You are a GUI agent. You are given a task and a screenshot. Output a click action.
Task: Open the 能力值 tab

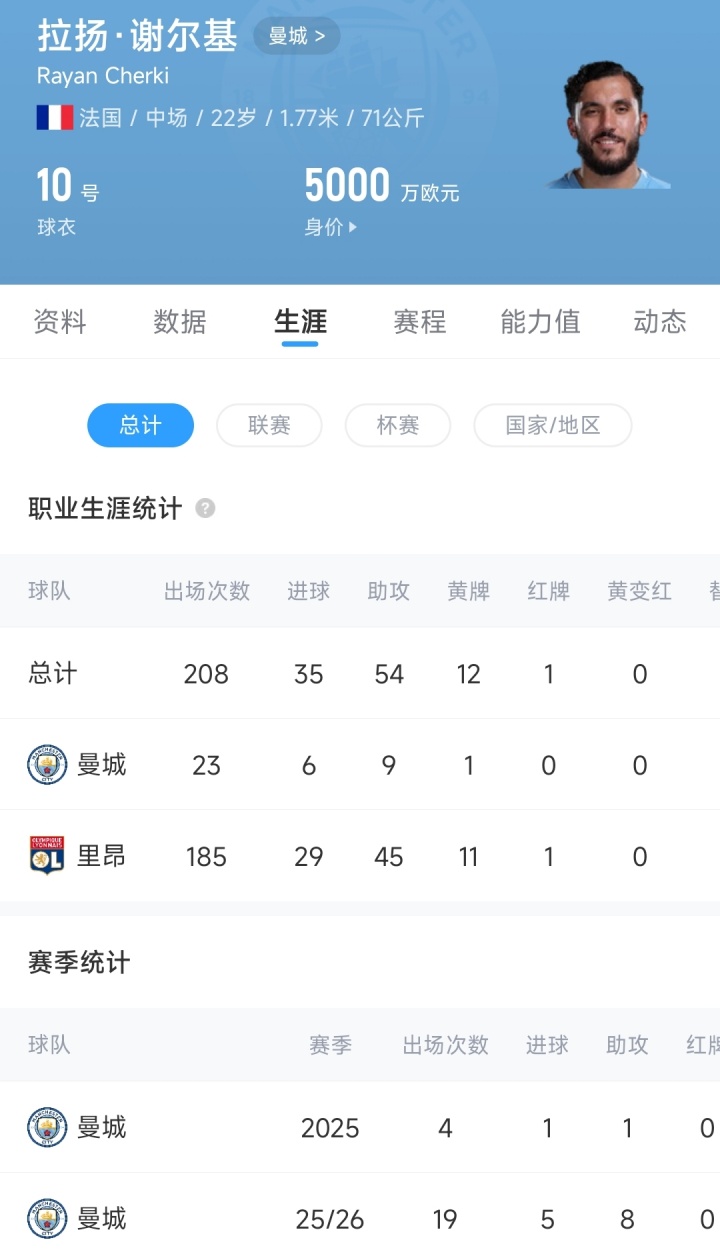[x=540, y=322]
